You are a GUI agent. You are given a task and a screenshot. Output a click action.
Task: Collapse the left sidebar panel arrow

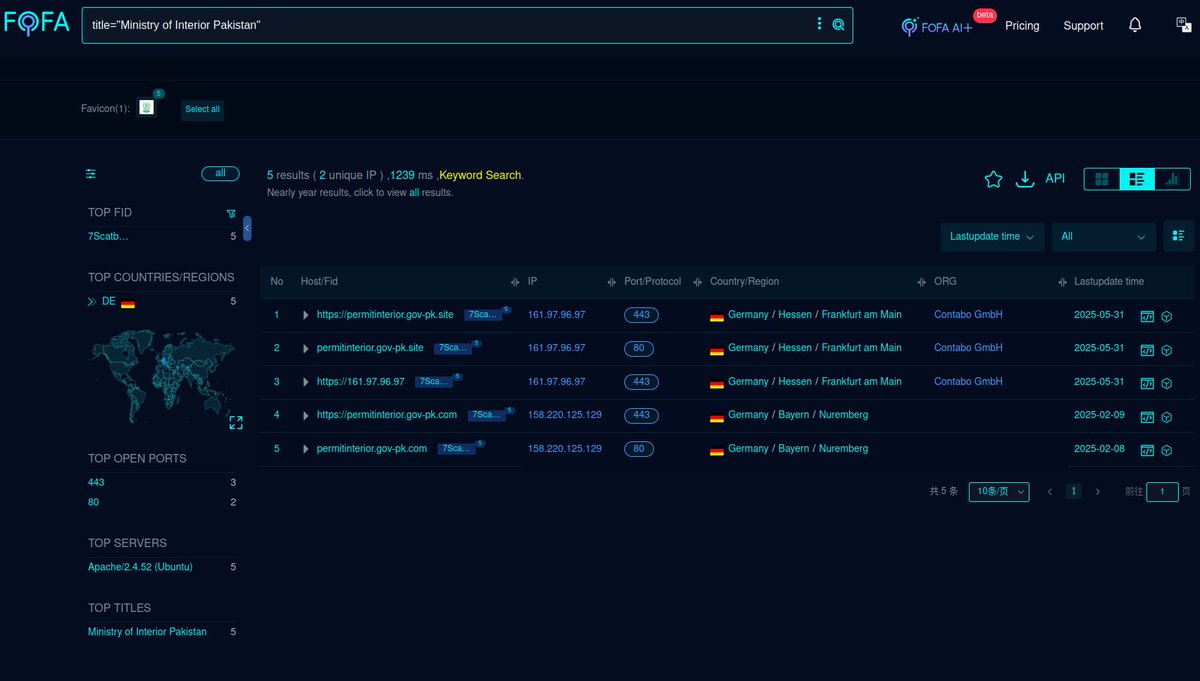[x=247, y=229]
